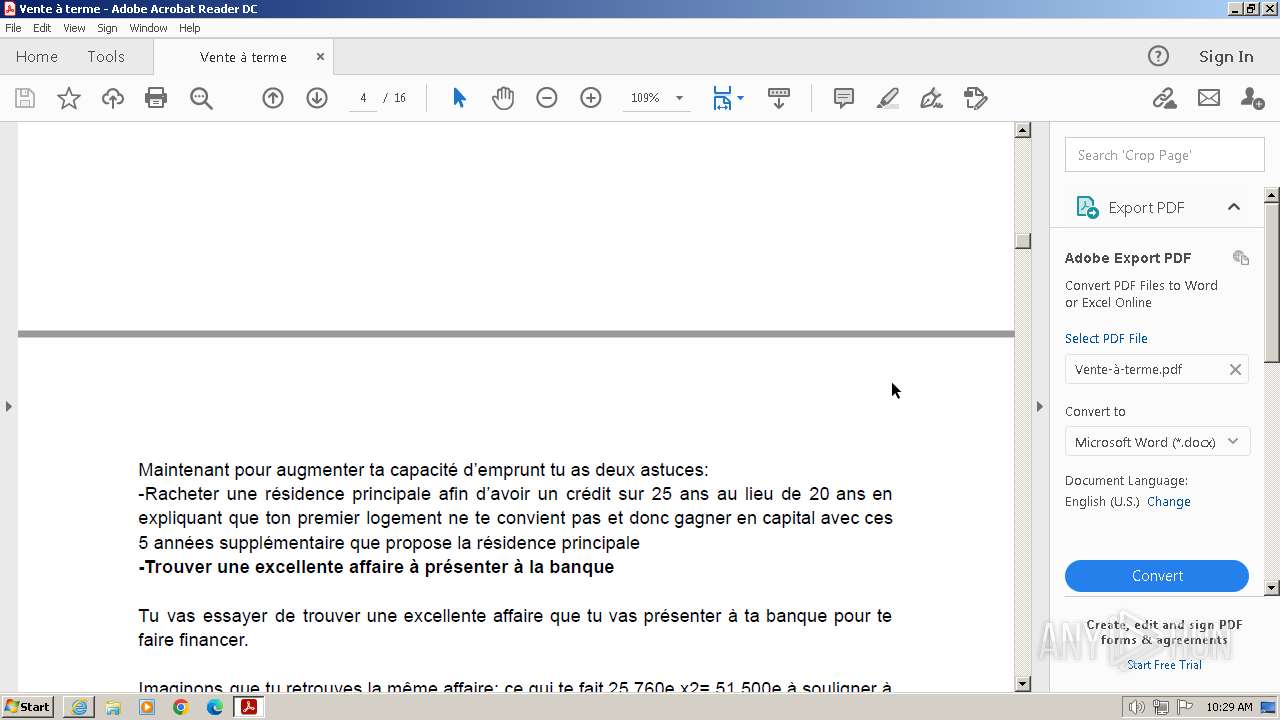This screenshot has height=720, width=1280.
Task: Click the Select PDF File link
Action: 1106,338
